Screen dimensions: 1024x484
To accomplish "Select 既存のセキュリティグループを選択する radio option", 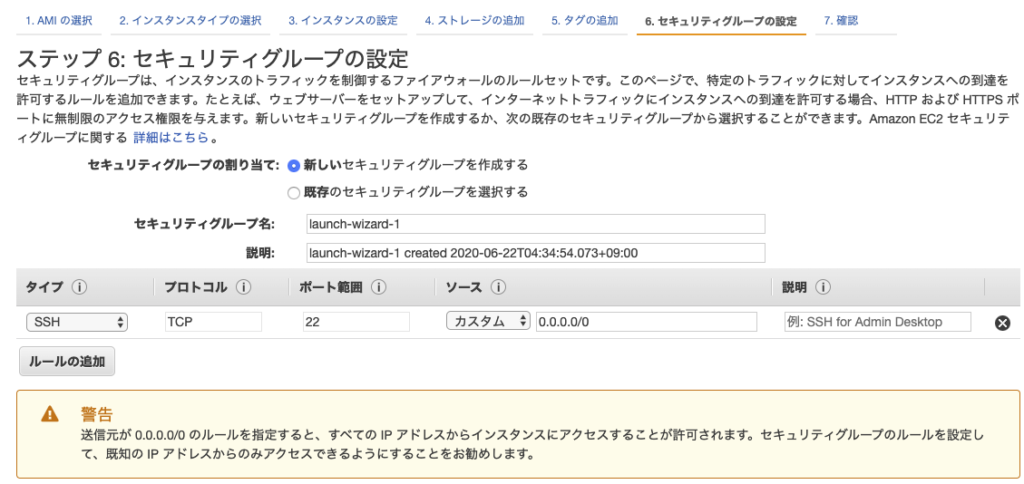I will point(294,192).
